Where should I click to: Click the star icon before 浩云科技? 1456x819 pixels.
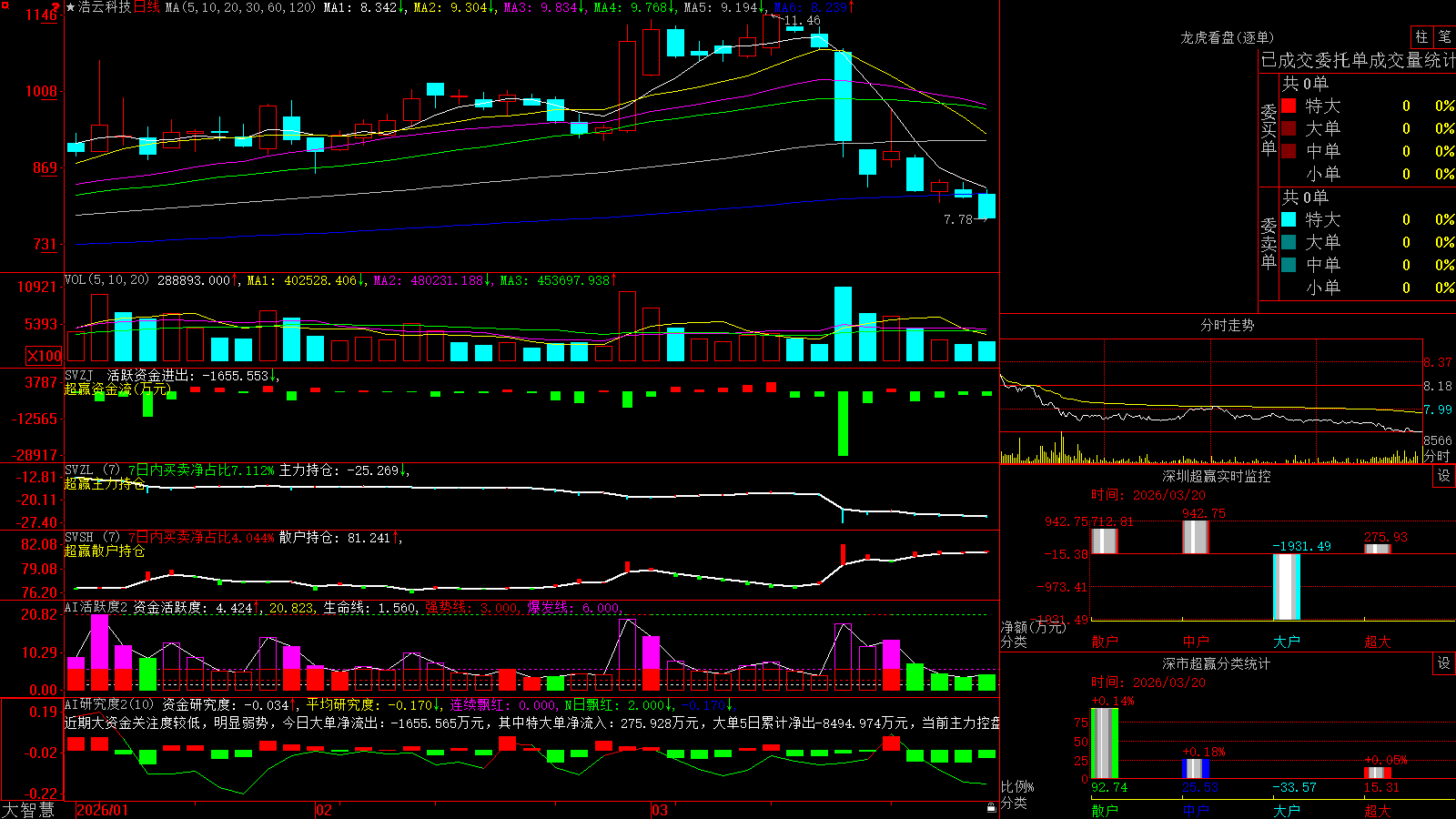tap(71, 7)
